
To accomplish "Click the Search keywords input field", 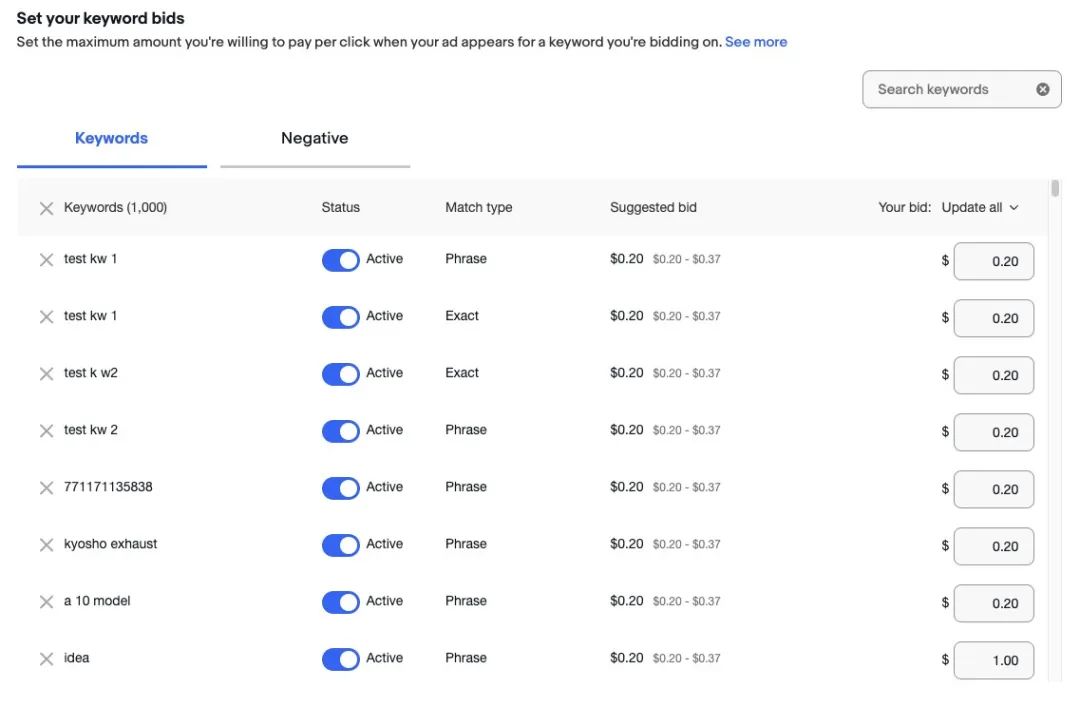I will (945, 89).
